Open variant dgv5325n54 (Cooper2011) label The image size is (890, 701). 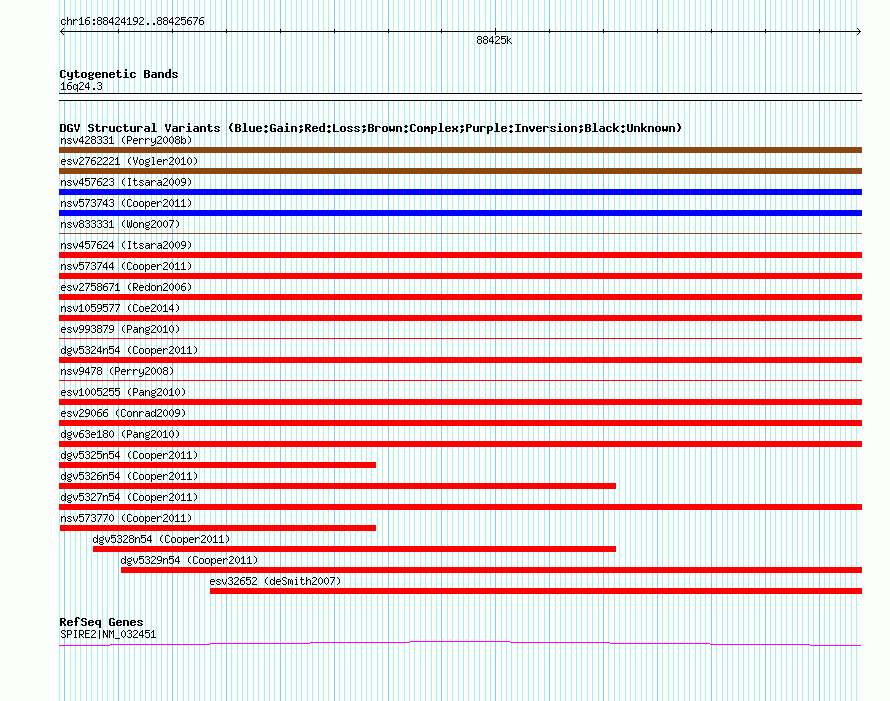click(129, 455)
